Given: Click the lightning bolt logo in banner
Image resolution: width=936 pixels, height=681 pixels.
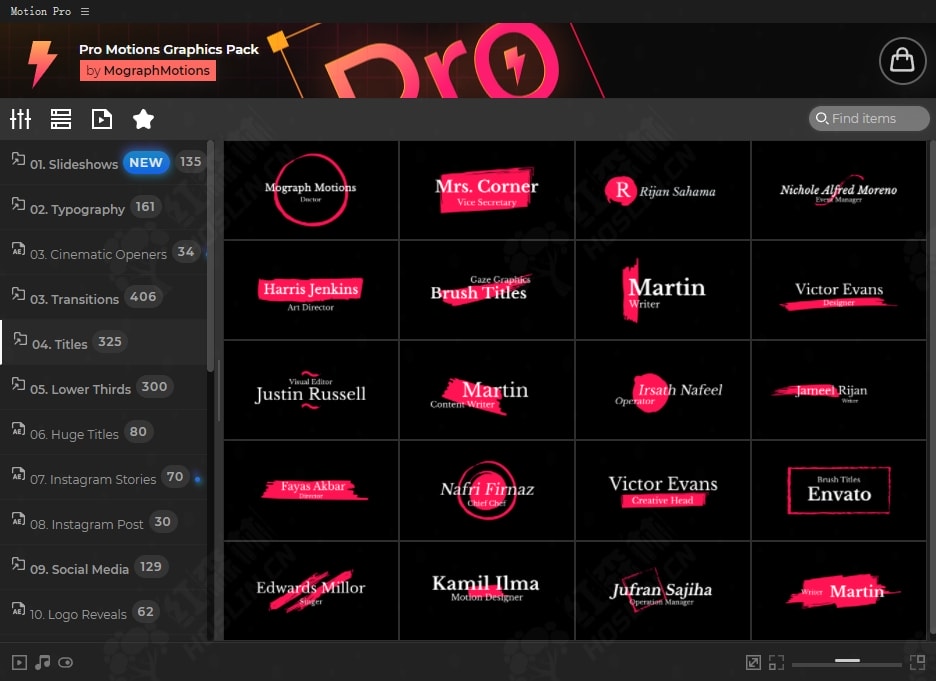Looking at the screenshot, I should click(x=43, y=63).
